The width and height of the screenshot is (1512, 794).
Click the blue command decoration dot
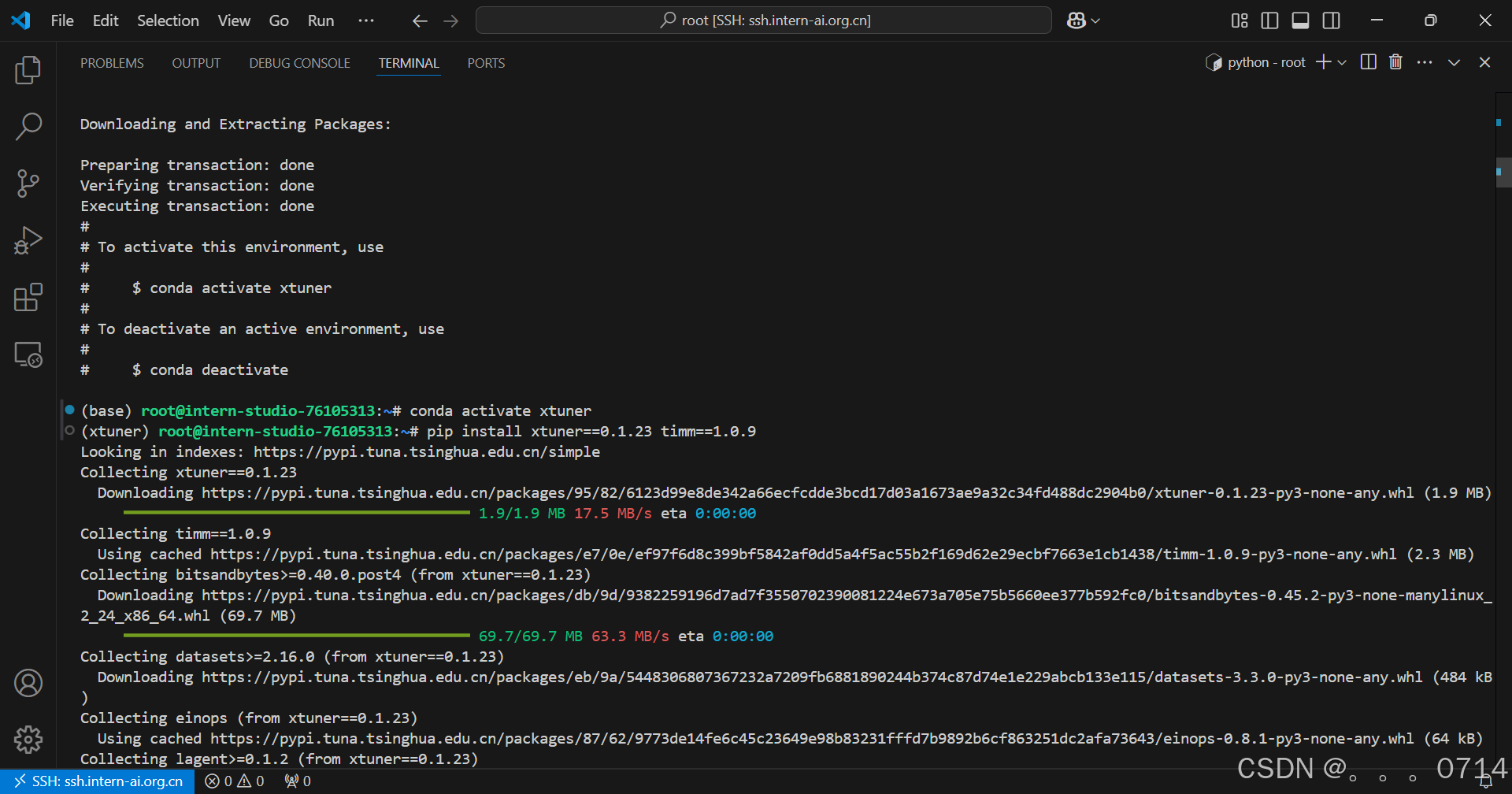point(69,410)
